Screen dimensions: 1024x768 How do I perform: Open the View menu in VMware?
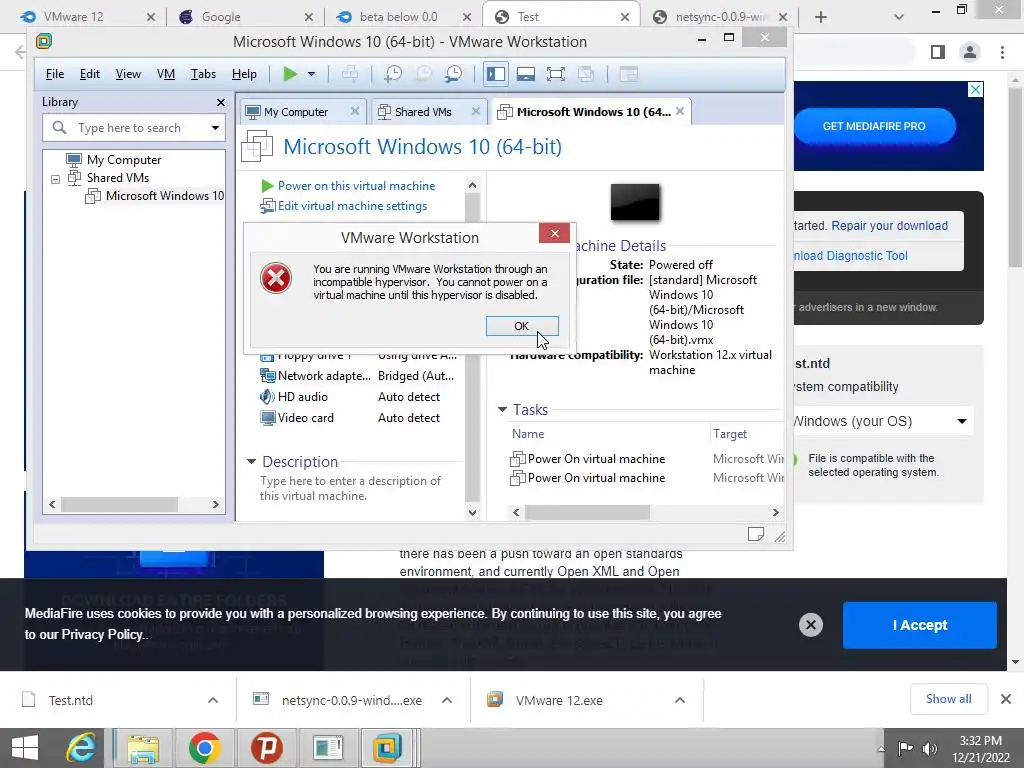point(128,74)
